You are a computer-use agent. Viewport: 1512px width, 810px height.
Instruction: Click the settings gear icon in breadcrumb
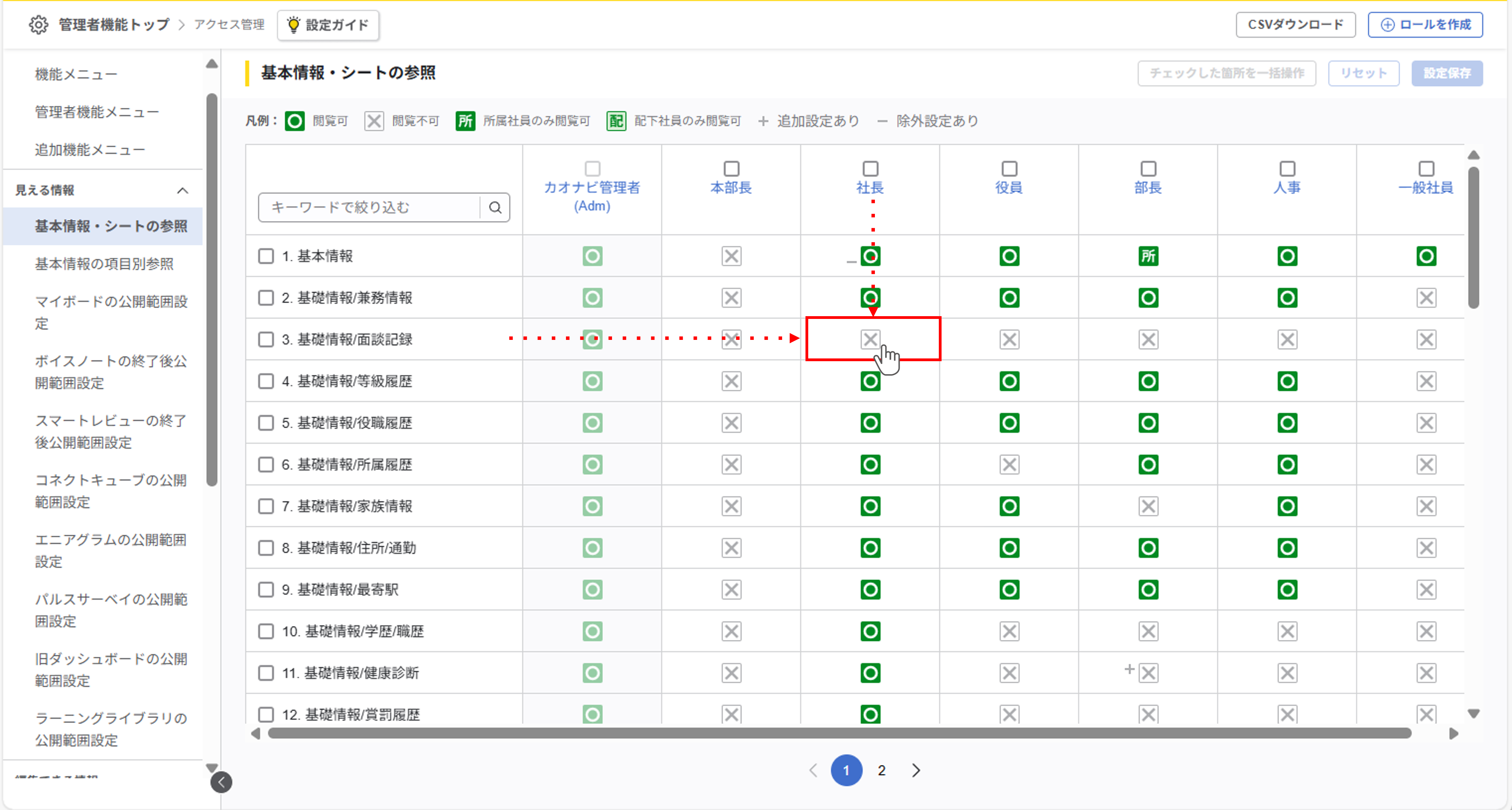(39, 25)
